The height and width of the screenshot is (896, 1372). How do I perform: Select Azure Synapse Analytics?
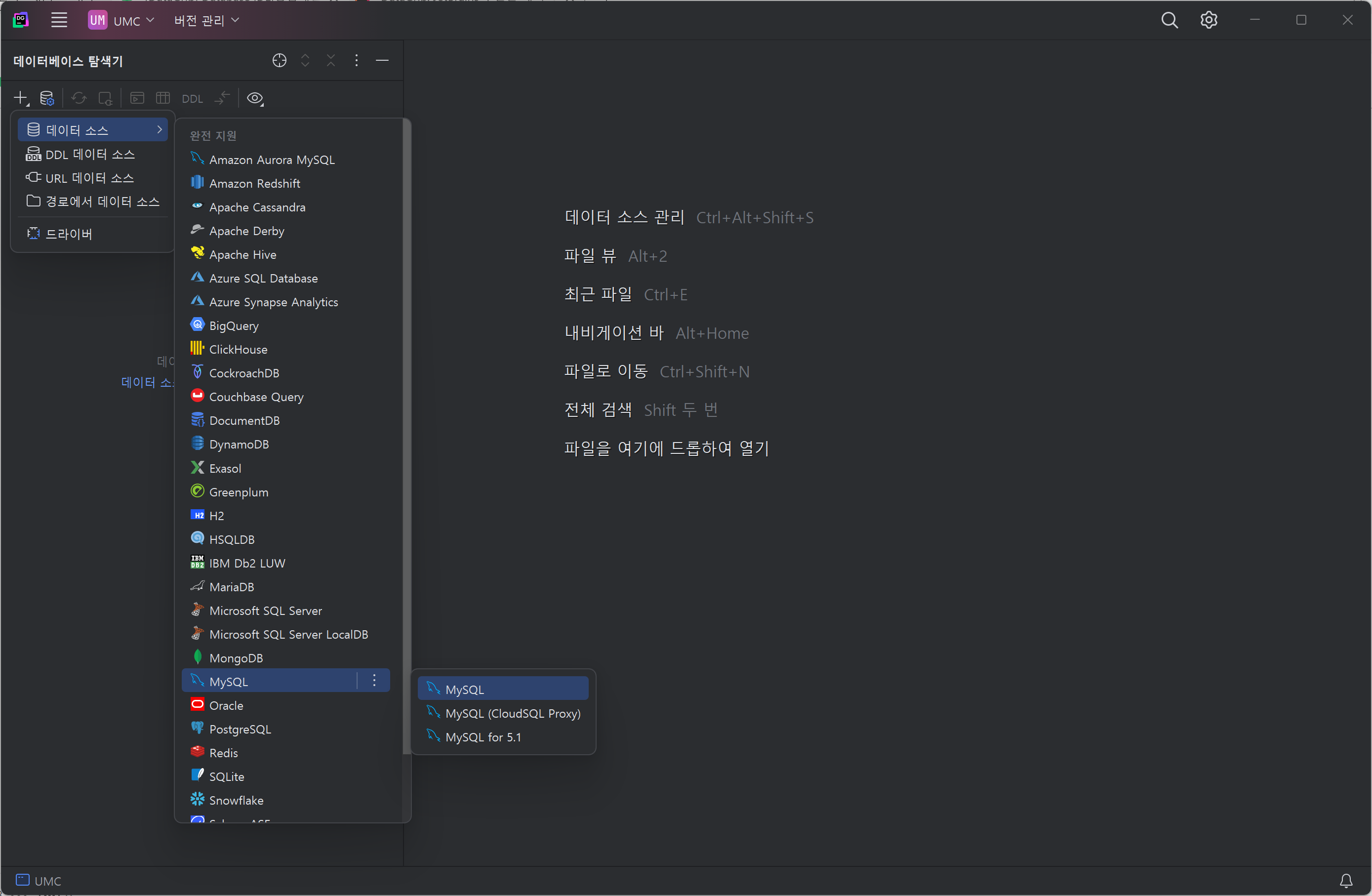pyautogui.click(x=286, y=302)
